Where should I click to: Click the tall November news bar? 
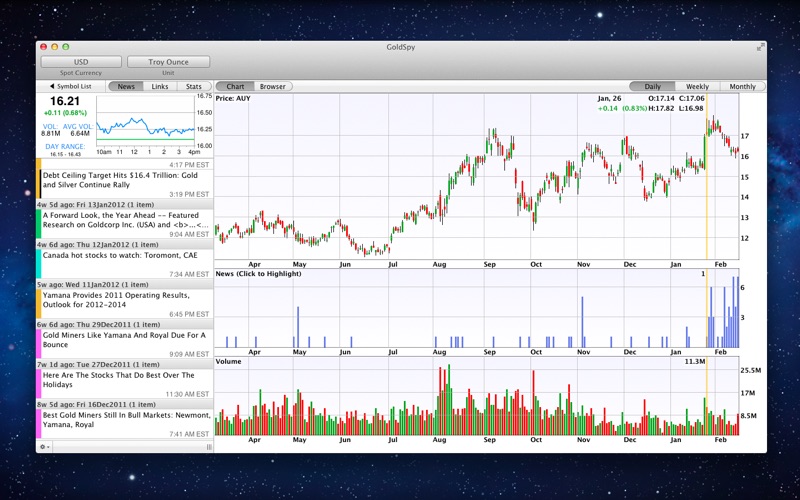tap(582, 322)
